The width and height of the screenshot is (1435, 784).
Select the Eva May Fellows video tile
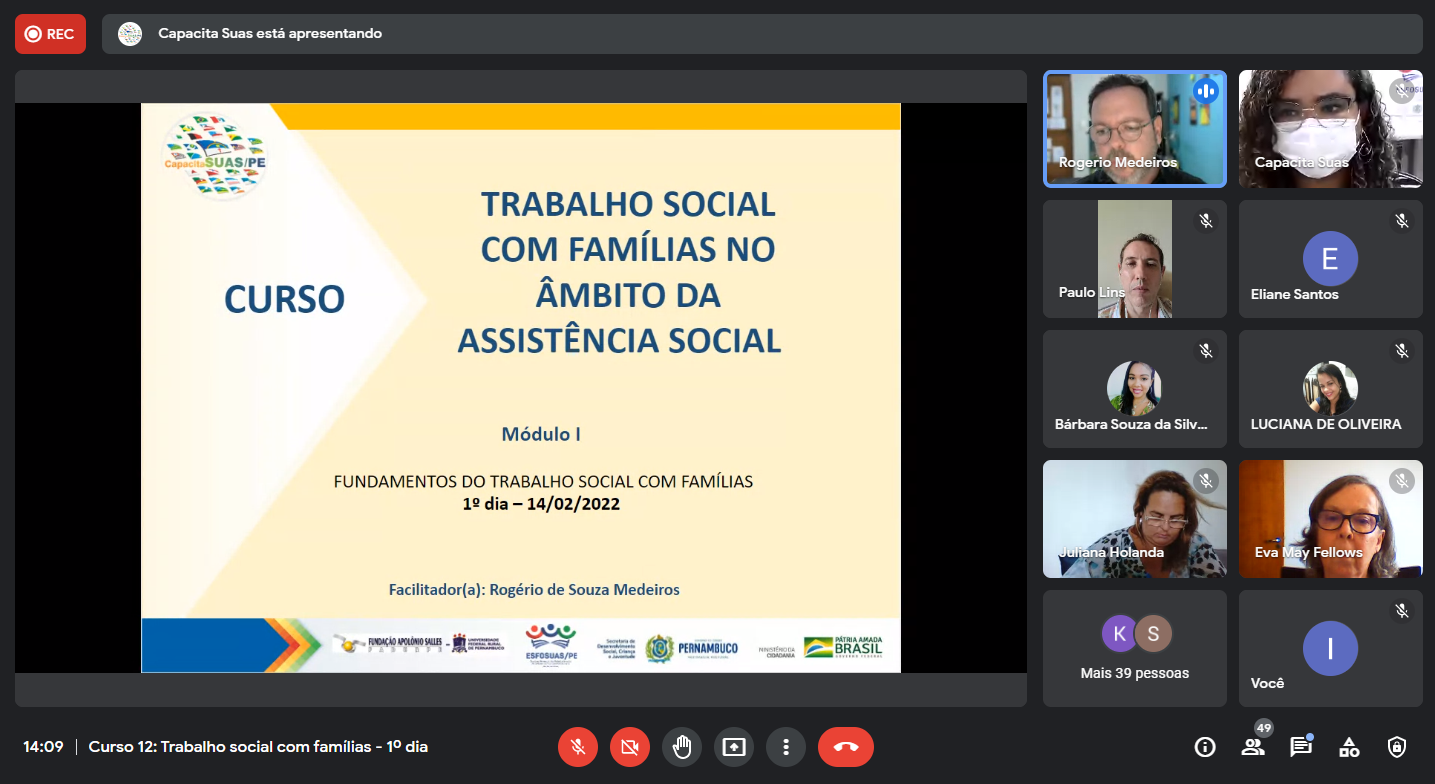pos(1330,518)
